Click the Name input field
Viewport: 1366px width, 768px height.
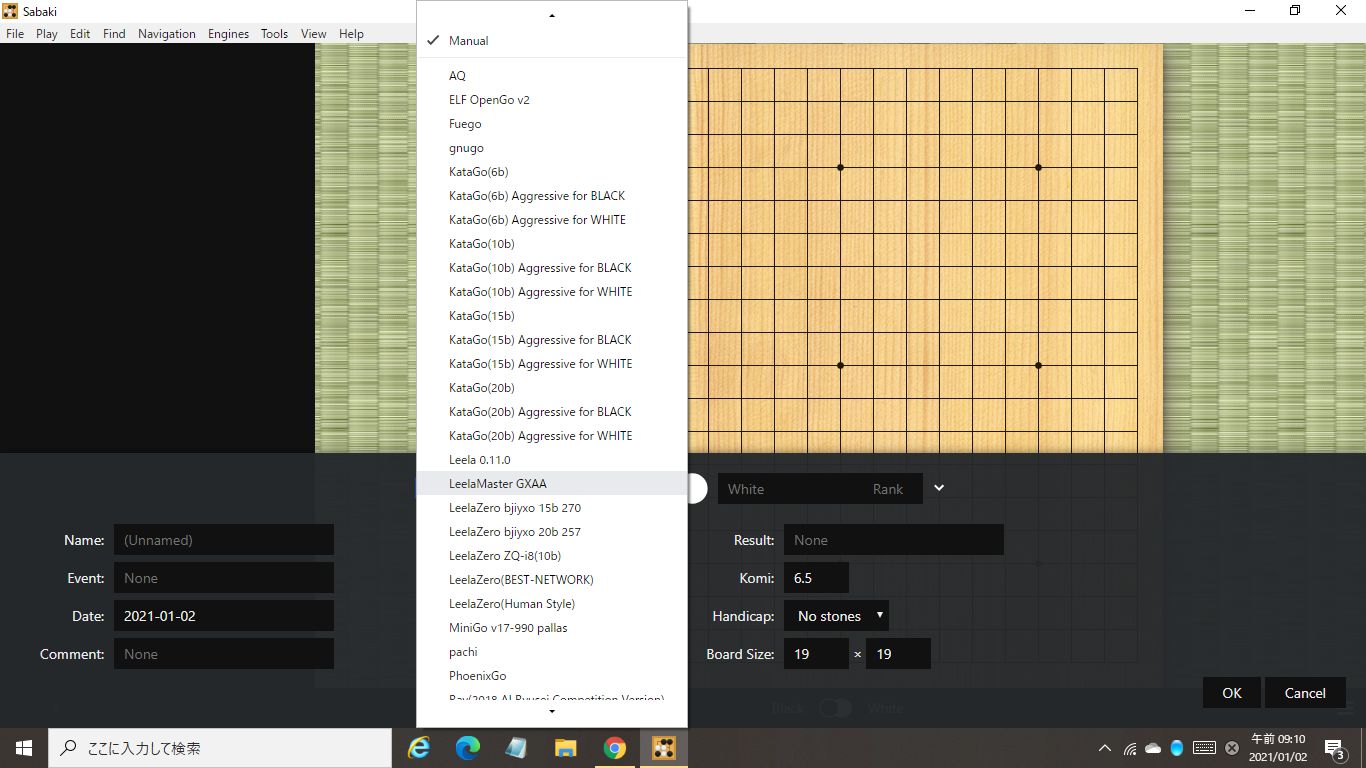pyautogui.click(x=224, y=540)
